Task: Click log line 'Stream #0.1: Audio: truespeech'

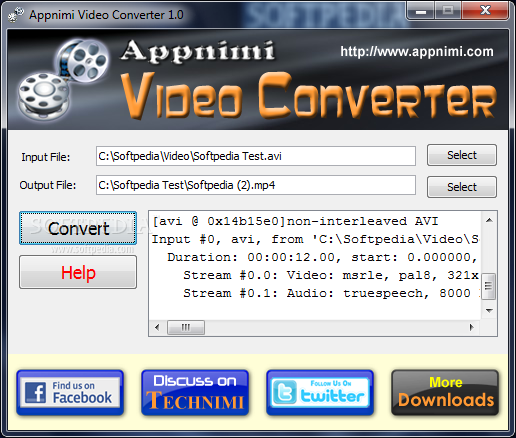Action: point(331,293)
